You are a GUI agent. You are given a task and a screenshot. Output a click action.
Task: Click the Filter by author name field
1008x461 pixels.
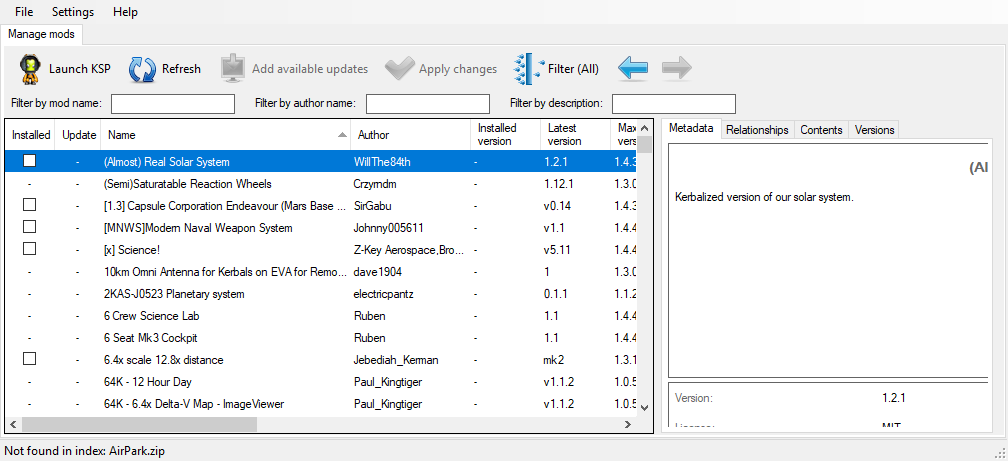(428, 104)
